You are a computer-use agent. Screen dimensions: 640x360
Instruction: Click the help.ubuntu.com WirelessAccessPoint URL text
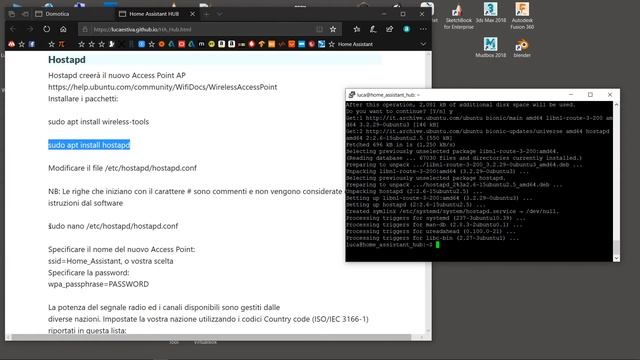[x=162, y=87]
